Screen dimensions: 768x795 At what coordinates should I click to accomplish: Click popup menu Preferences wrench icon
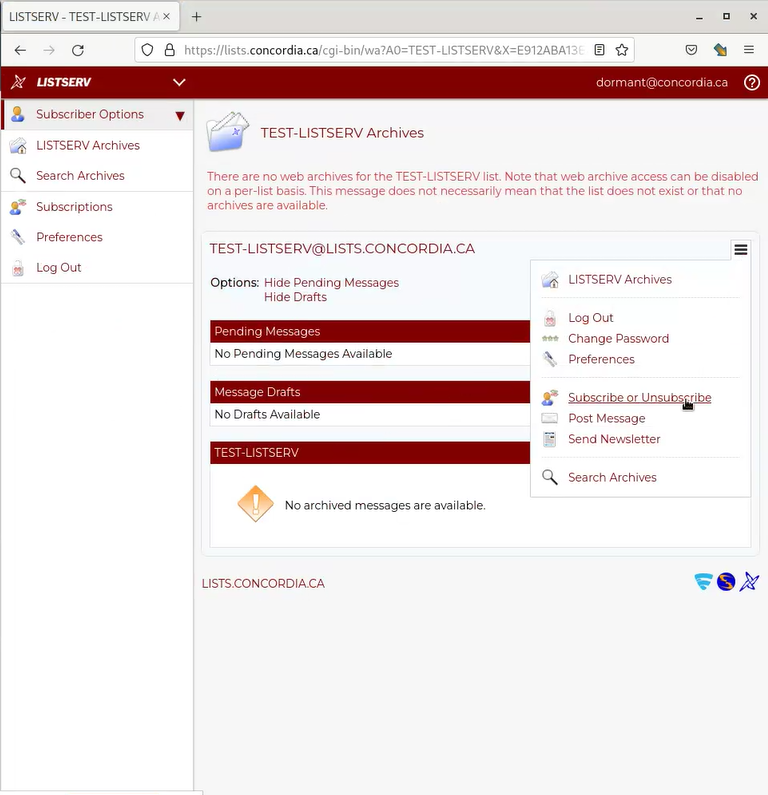click(x=550, y=359)
